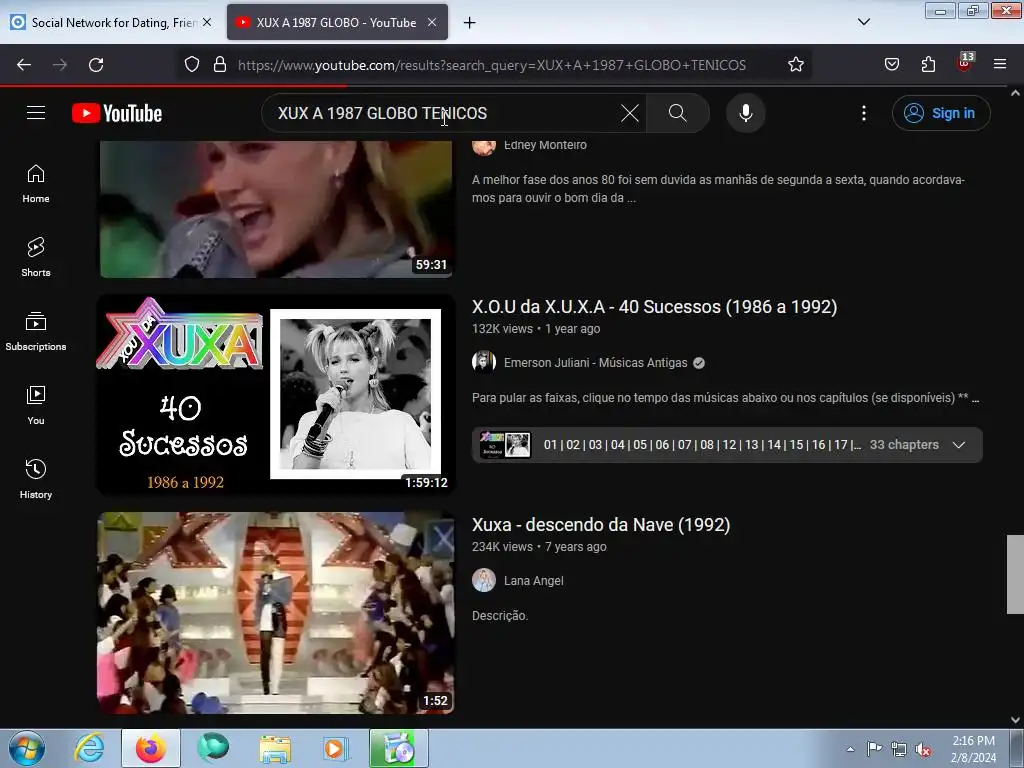The height and width of the screenshot is (768, 1024).
Task: Open the YouTube guide hamburger menu
Action: (x=36, y=113)
